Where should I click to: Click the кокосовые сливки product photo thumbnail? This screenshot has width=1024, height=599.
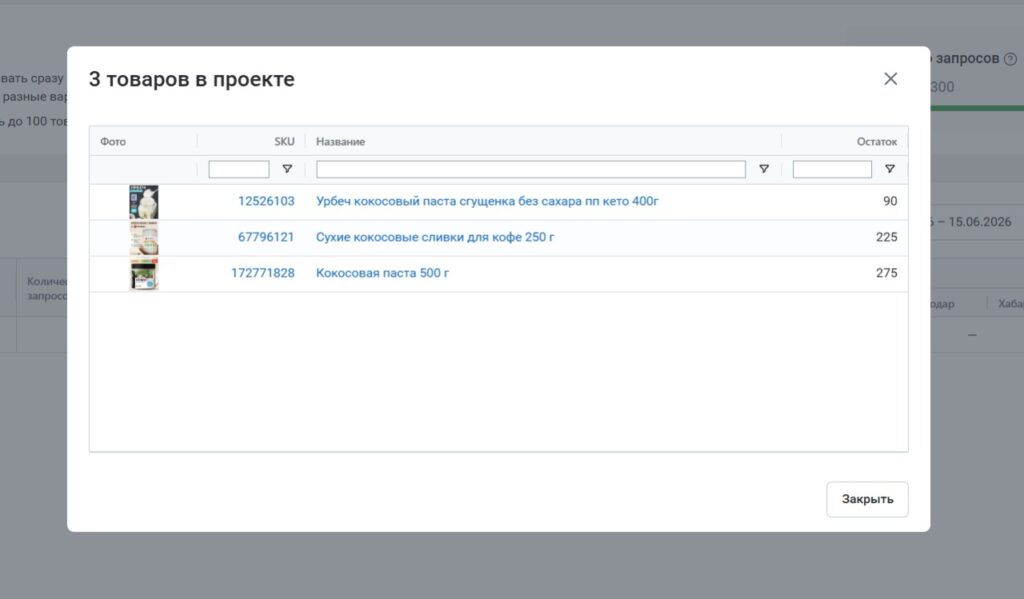[x=144, y=238]
